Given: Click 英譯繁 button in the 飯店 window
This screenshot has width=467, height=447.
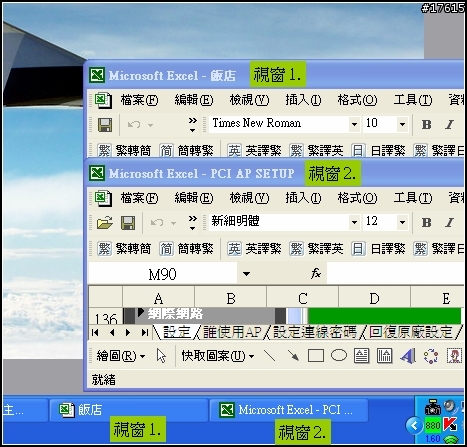Looking at the screenshot, I should (254, 150).
